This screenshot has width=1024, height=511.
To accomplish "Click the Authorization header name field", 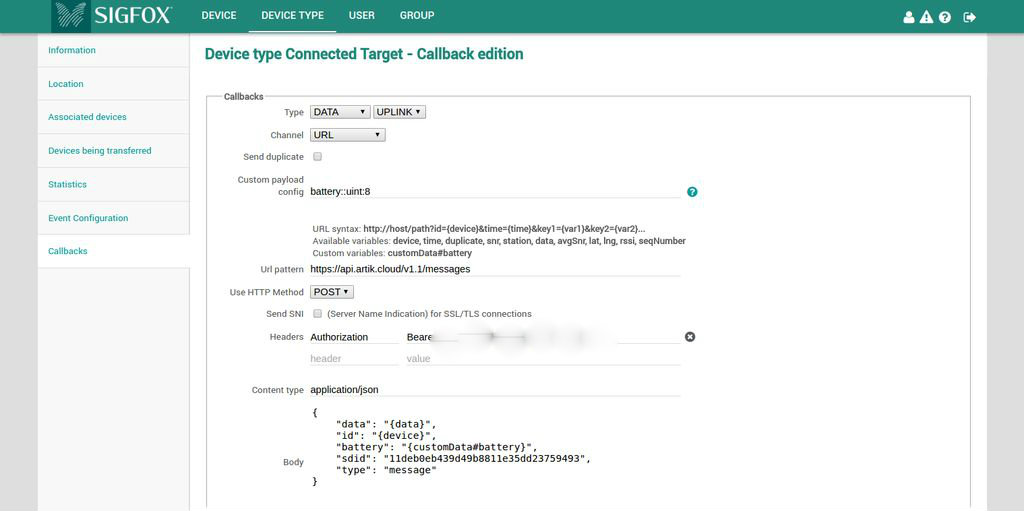I will tap(354, 337).
